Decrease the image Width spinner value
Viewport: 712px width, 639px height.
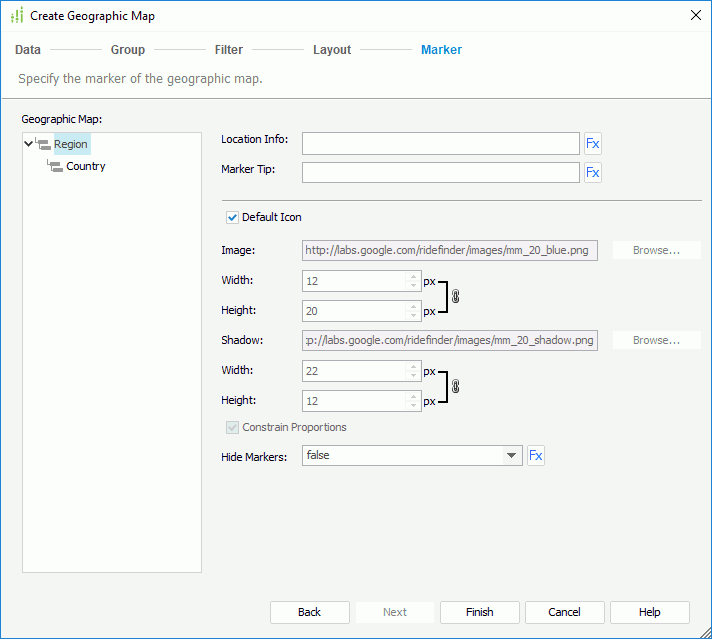point(413,285)
